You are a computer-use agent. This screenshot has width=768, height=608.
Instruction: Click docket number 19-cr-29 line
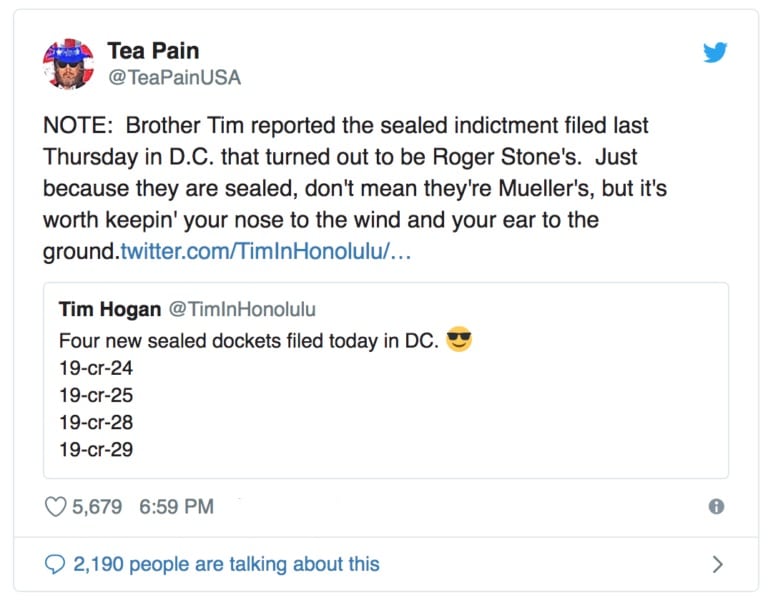96,449
